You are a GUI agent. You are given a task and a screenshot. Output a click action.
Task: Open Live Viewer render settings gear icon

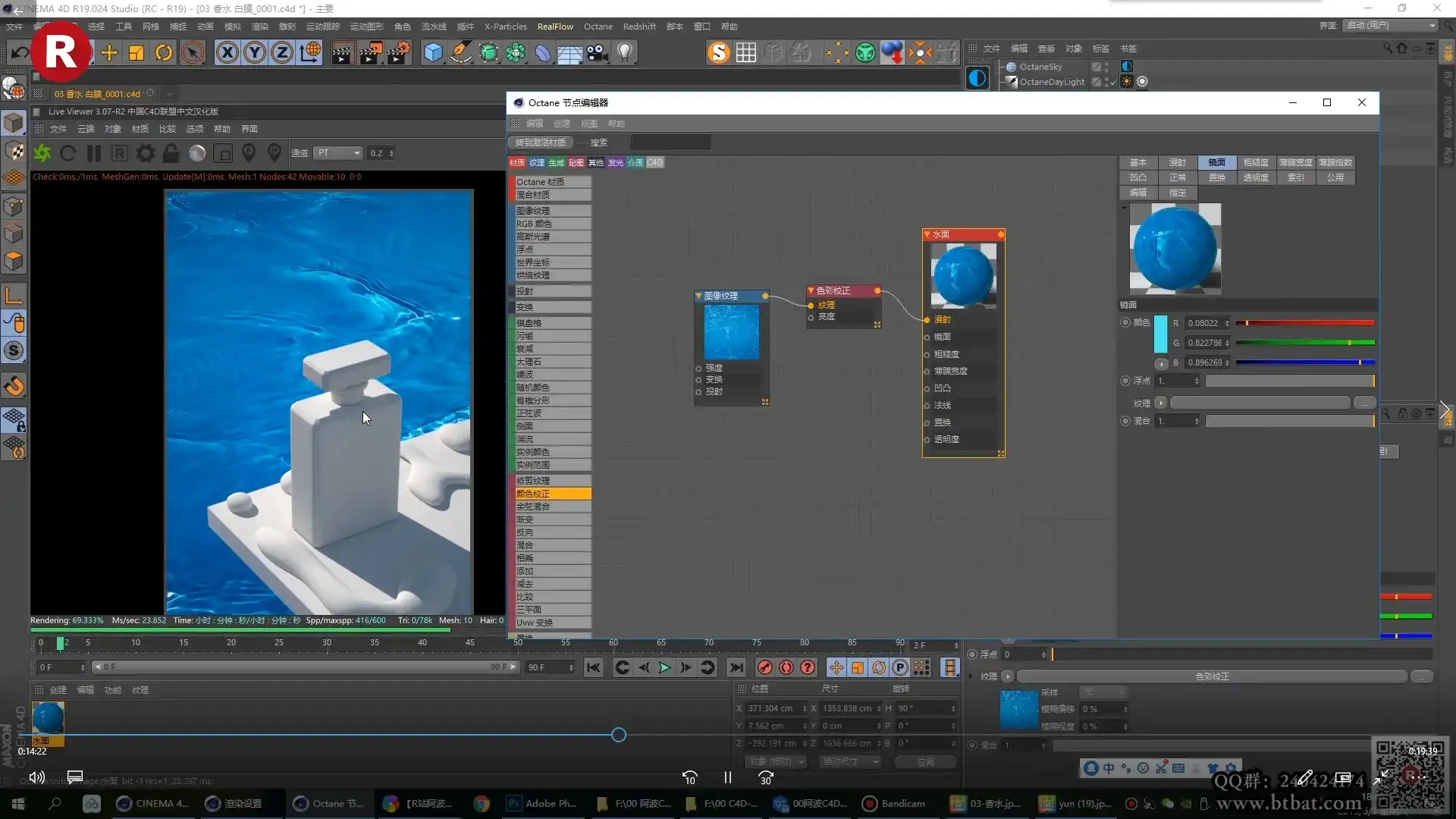pos(144,152)
